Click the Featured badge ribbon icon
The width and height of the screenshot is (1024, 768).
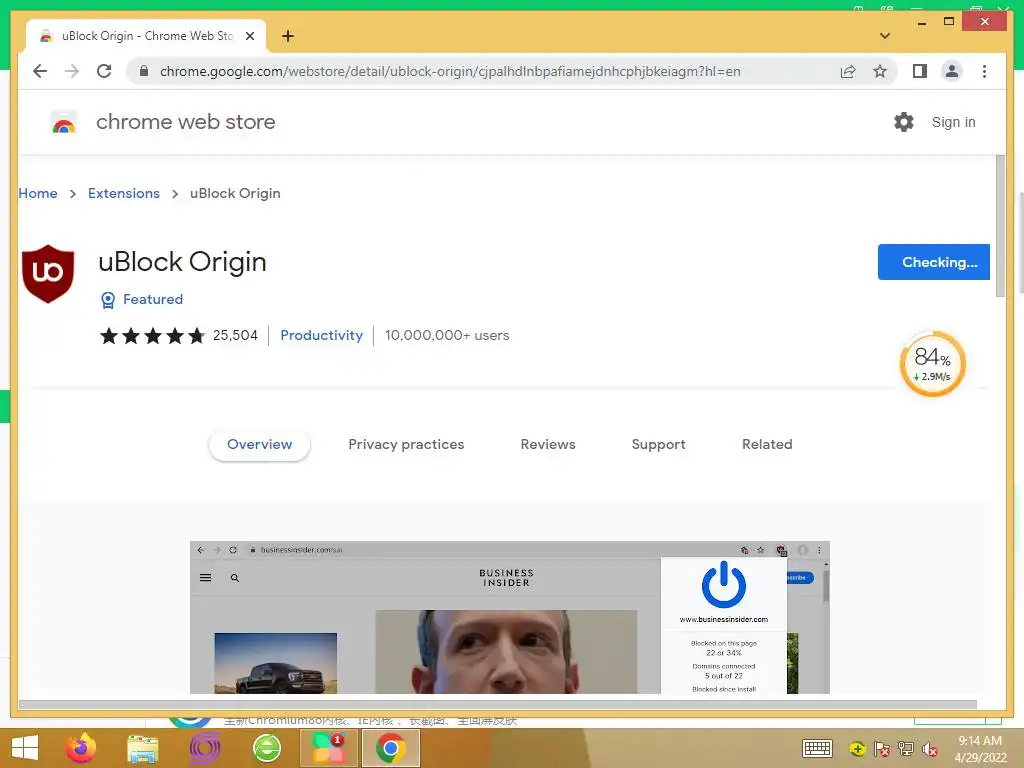[108, 300]
